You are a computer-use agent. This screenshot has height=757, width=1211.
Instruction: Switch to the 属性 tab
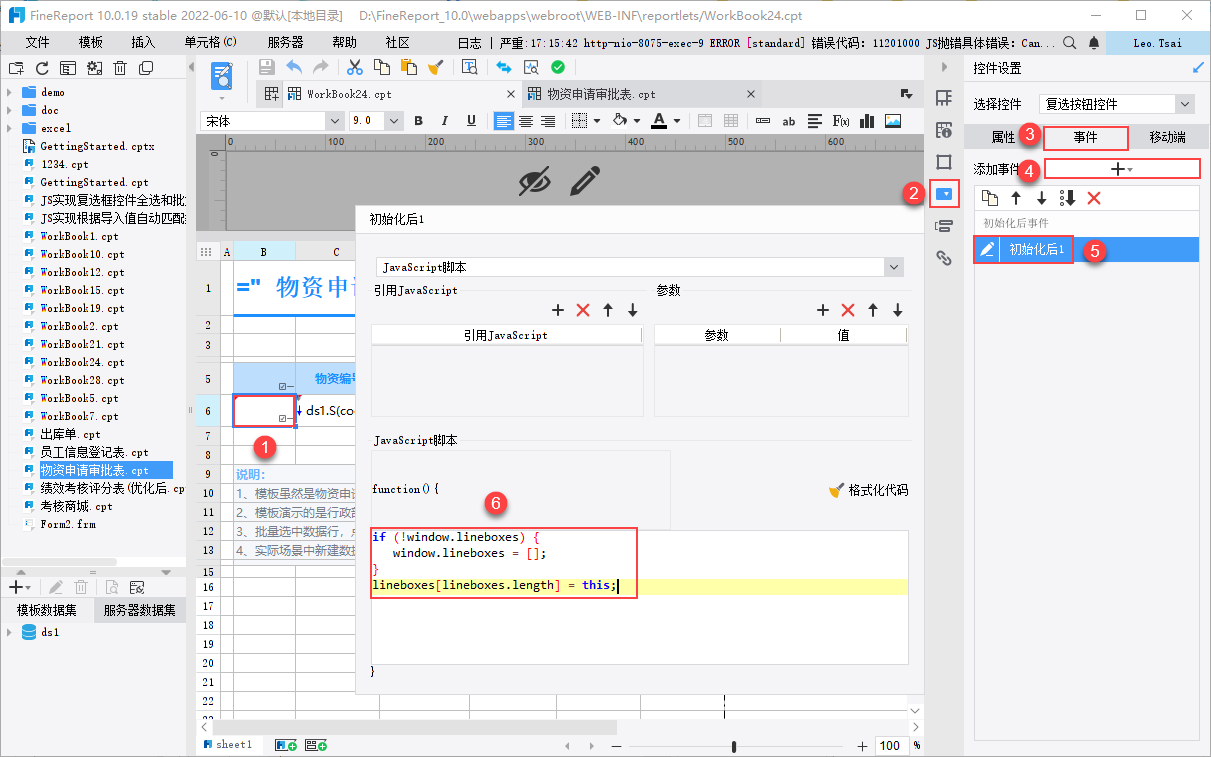(x=1003, y=137)
